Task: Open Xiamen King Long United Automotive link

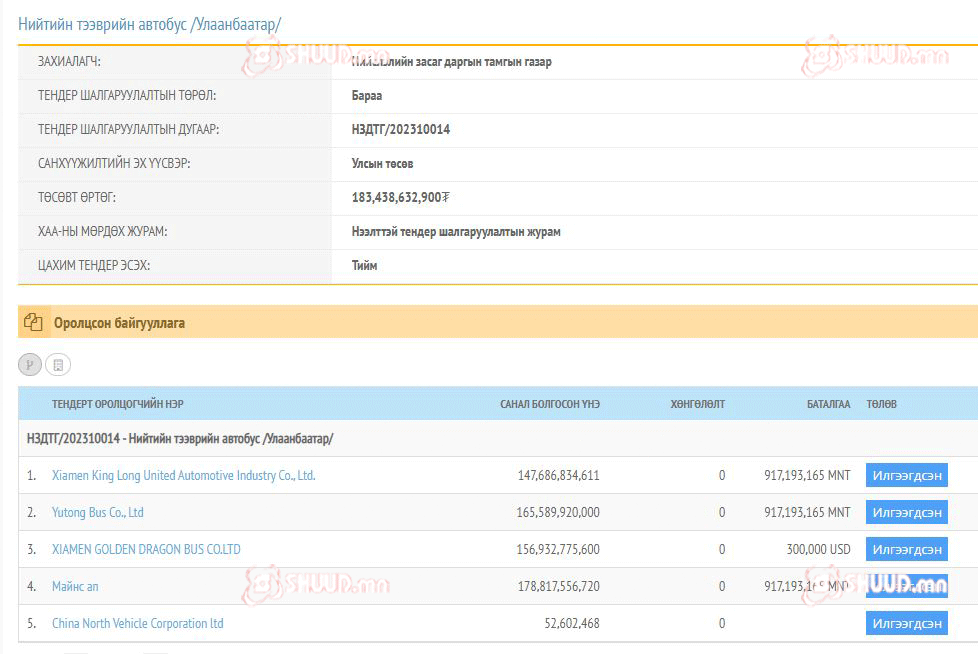Action: (183, 476)
